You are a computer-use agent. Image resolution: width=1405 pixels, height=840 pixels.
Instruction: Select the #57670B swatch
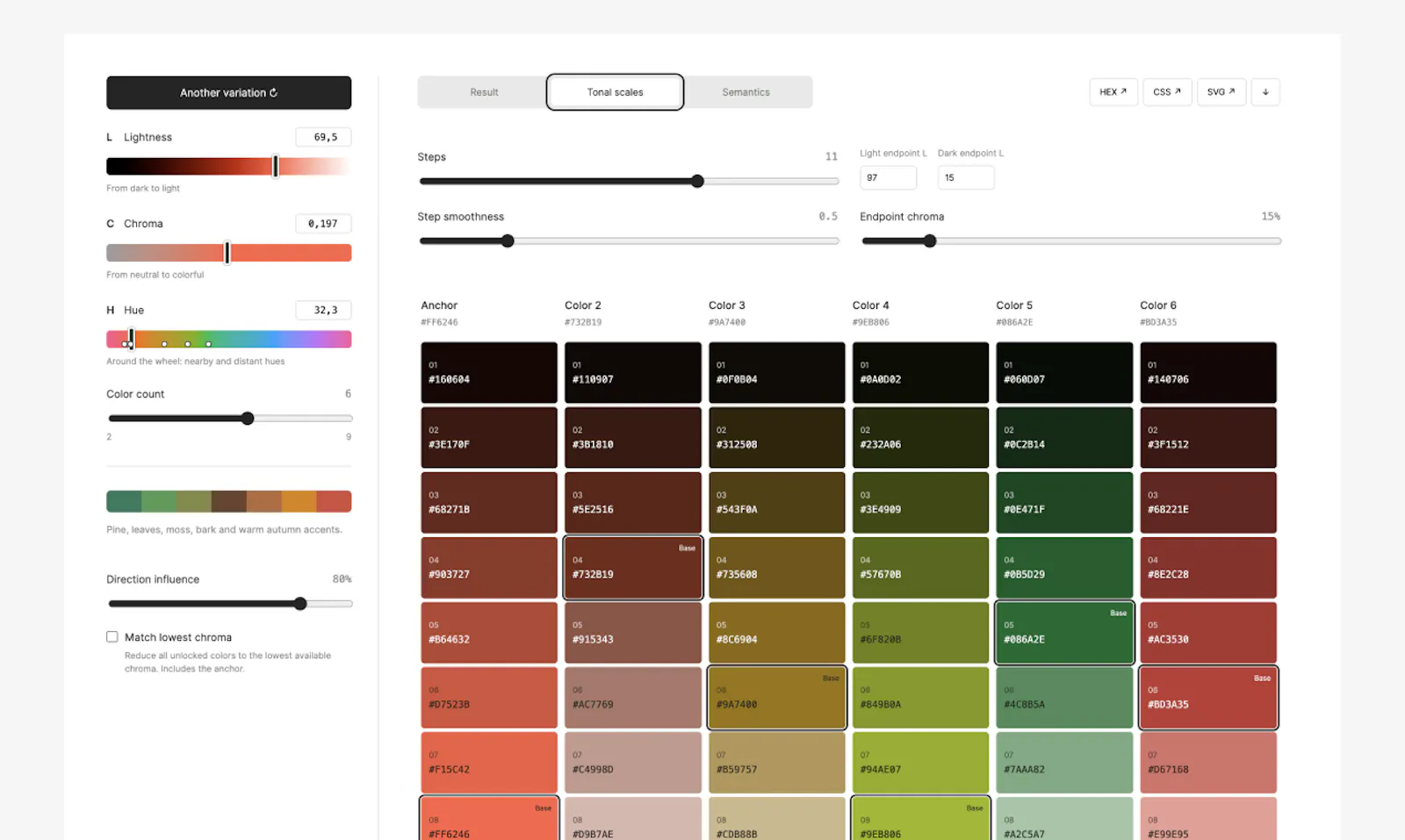[x=920, y=568]
